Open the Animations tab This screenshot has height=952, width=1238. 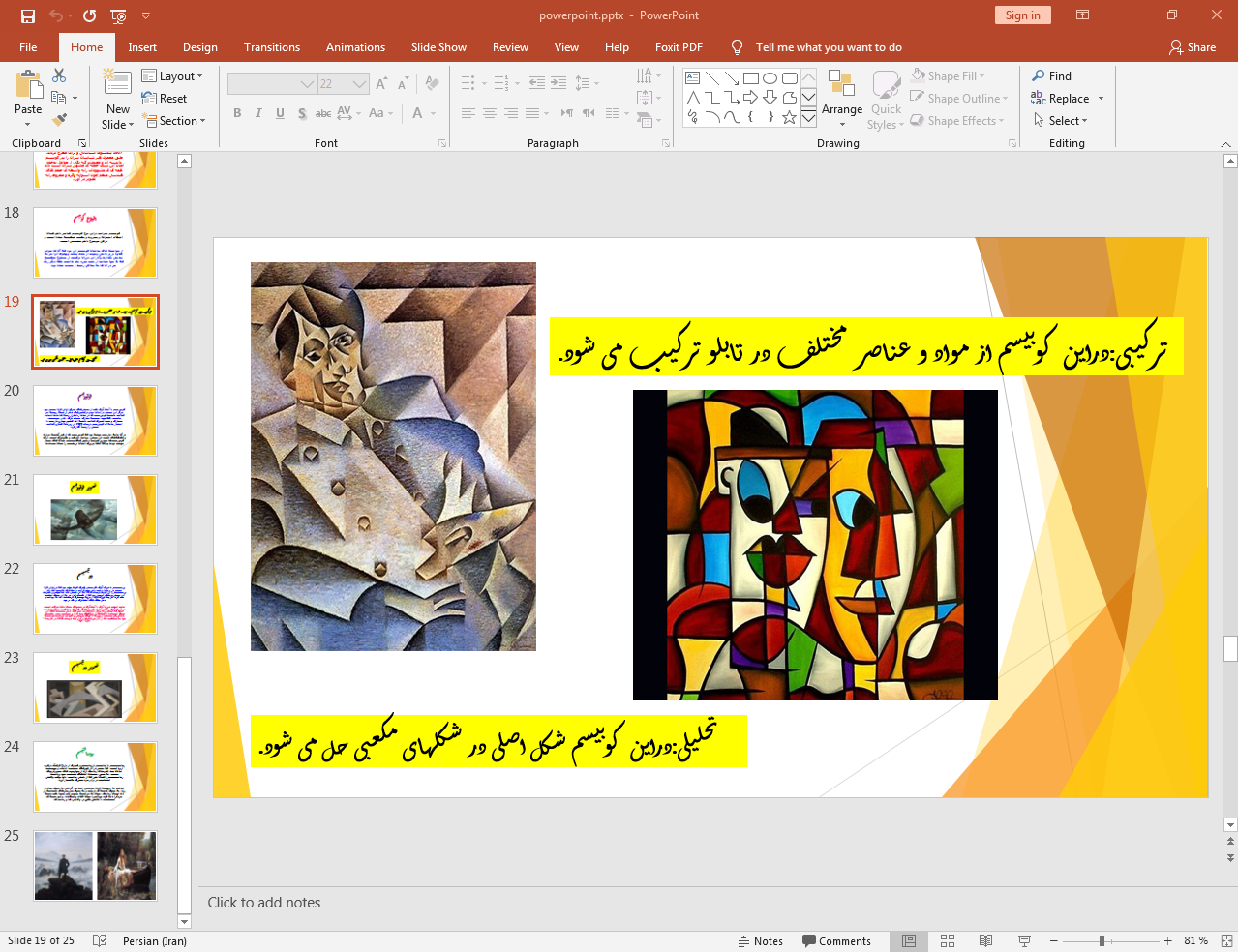[x=355, y=47]
